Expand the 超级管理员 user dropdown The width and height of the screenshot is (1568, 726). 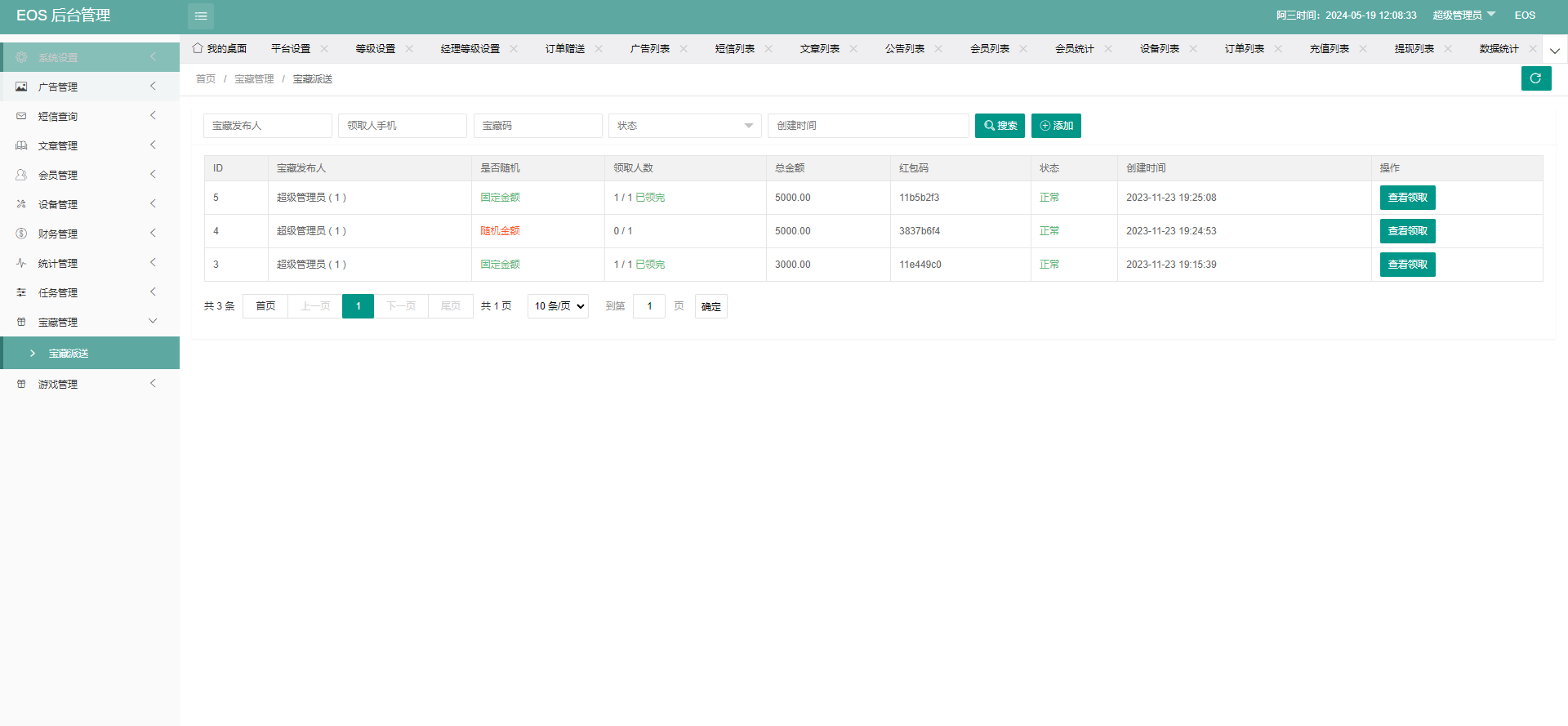1463,15
